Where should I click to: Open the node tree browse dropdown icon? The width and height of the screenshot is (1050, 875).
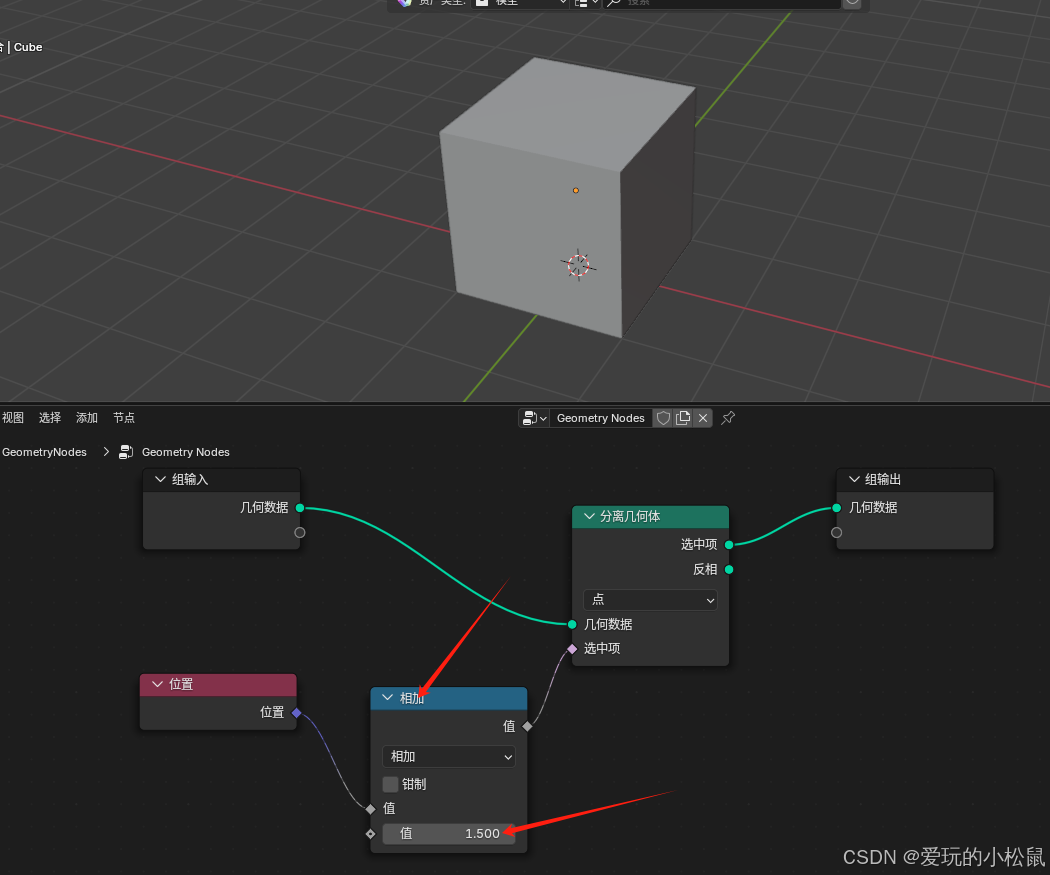tap(534, 418)
